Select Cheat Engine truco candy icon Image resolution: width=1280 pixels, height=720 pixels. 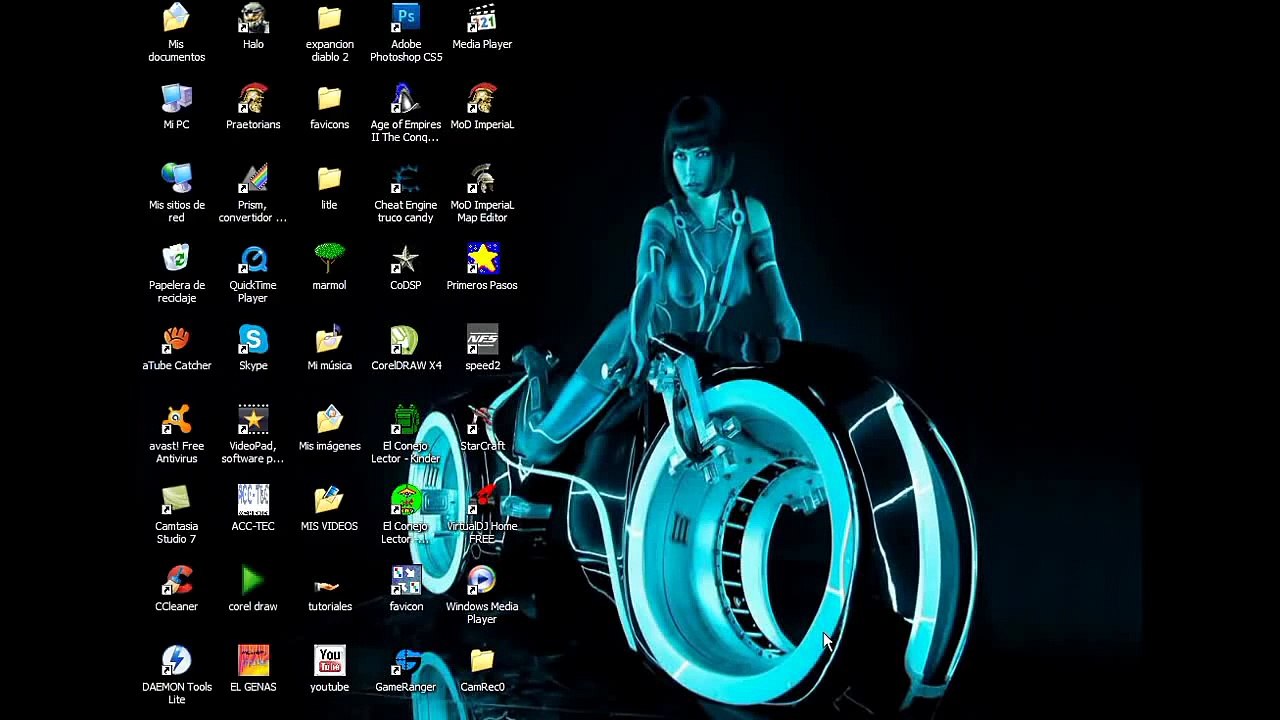coord(406,178)
